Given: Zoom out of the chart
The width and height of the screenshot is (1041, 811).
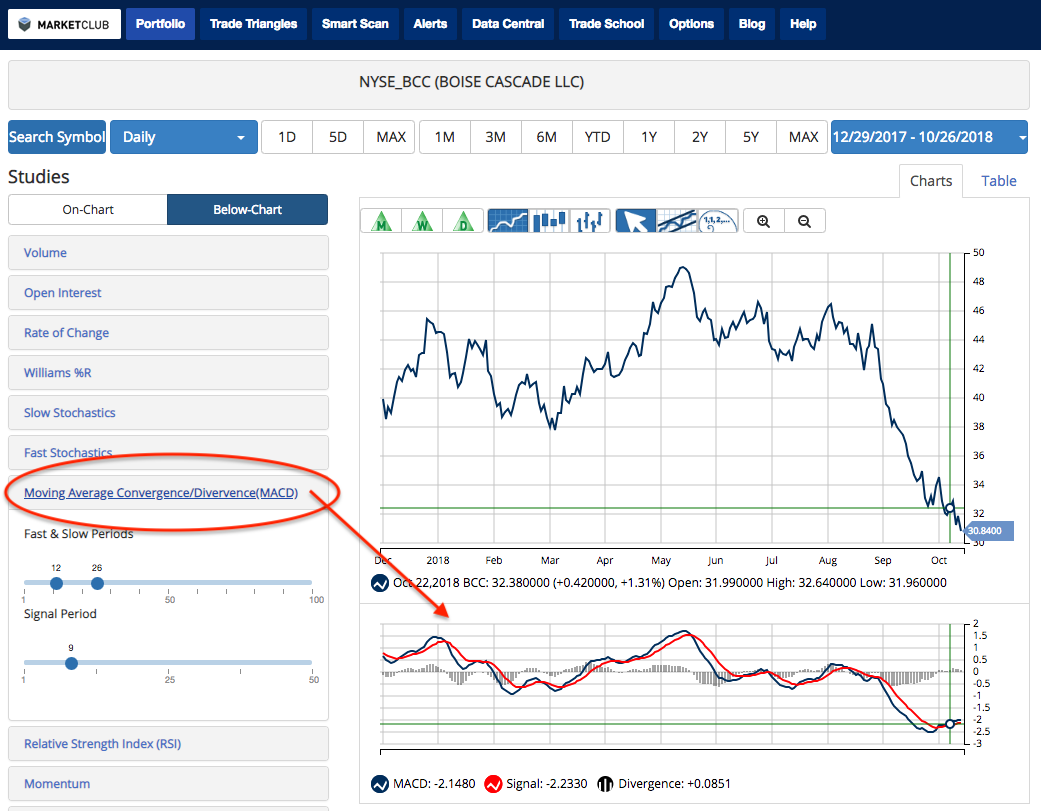Looking at the screenshot, I should pyautogui.click(x=805, y=221).
